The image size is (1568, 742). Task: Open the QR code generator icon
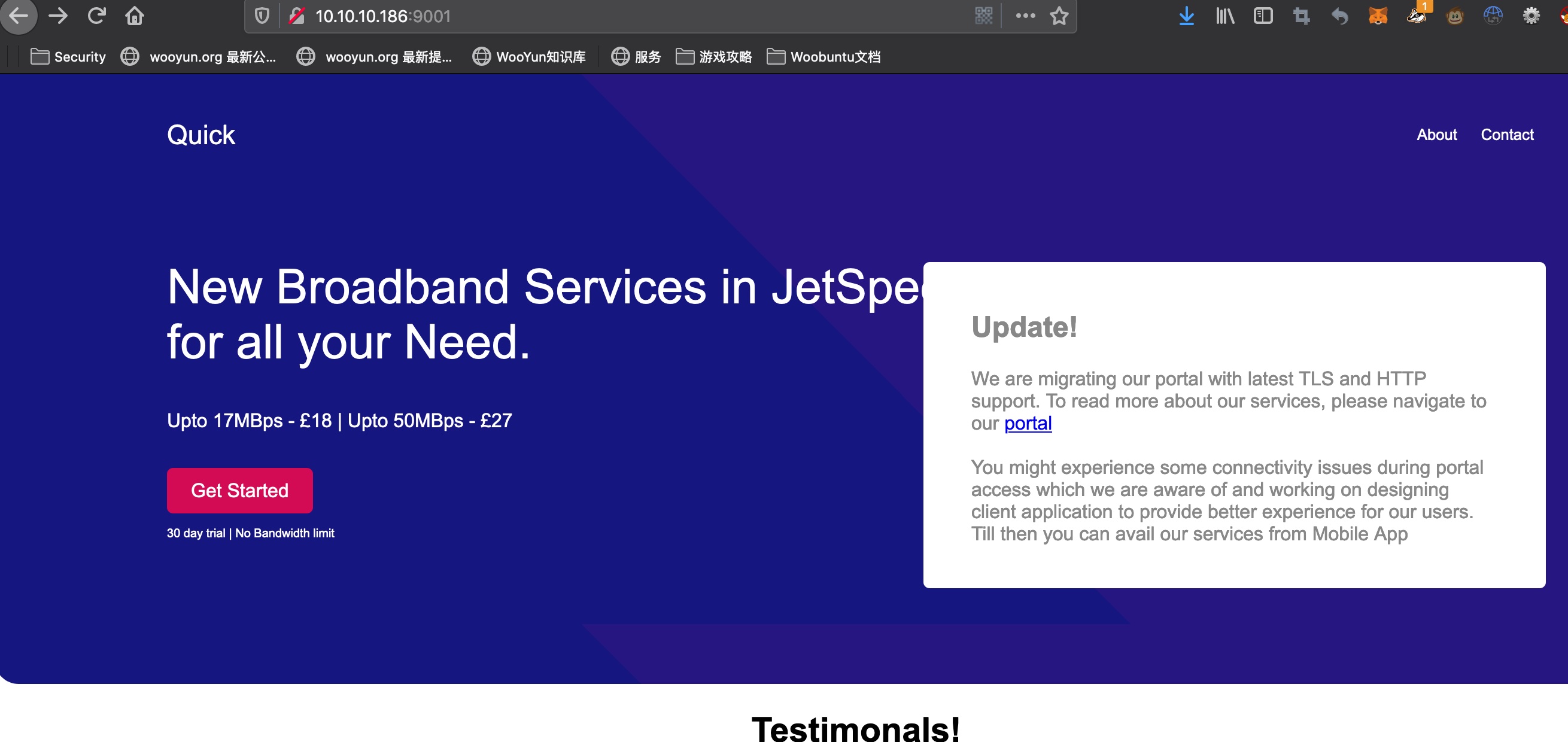[983, 16]
